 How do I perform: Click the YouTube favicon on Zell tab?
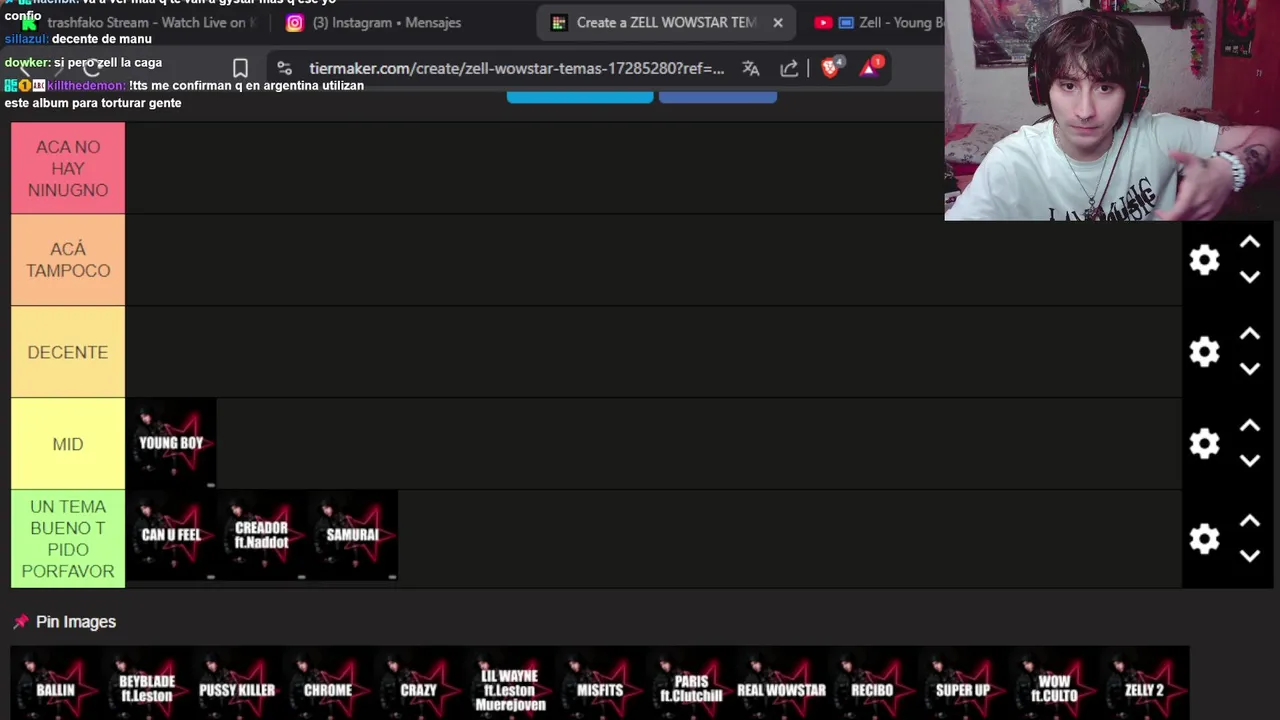823,22
